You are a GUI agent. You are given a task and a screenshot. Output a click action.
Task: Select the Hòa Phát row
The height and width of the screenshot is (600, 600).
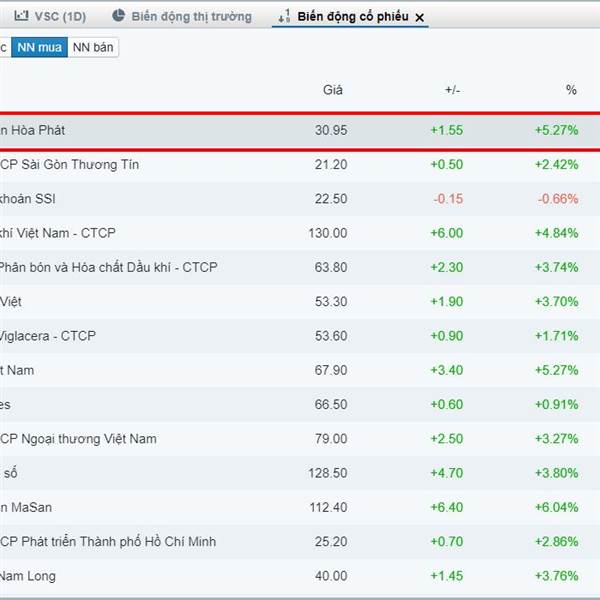coord(300,130)
